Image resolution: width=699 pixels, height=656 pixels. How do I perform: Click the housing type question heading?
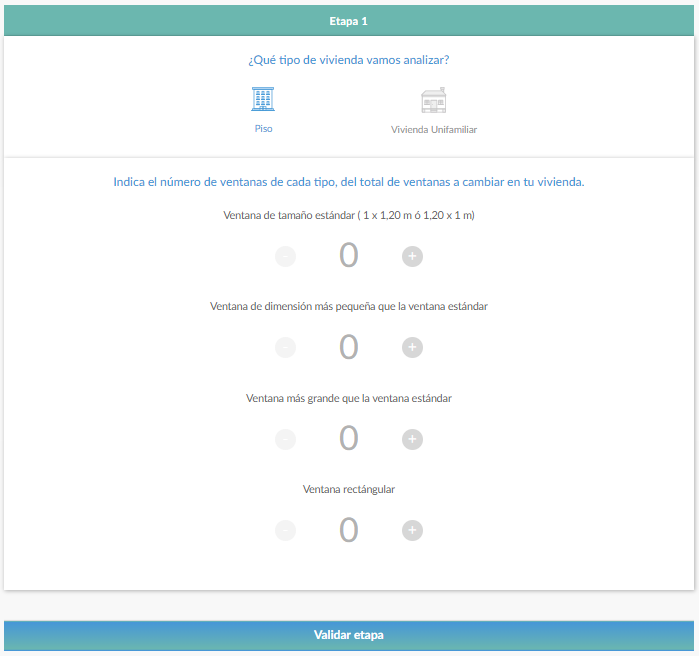point(349,60)
